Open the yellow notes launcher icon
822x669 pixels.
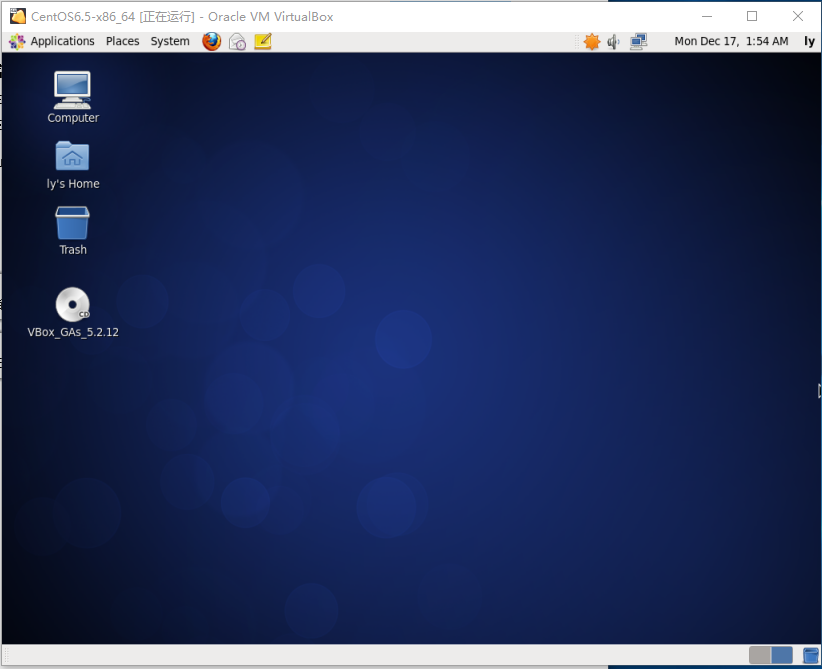coord(263,41)
